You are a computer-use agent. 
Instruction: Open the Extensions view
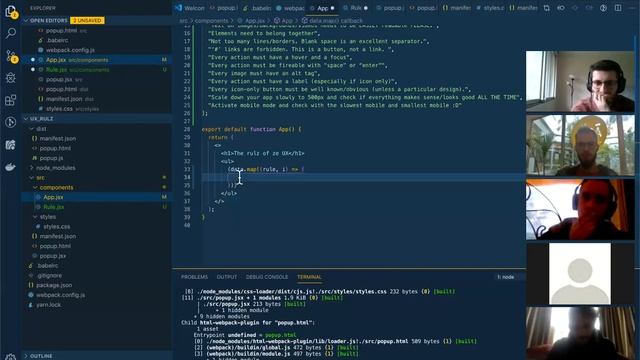pos(11,100)
